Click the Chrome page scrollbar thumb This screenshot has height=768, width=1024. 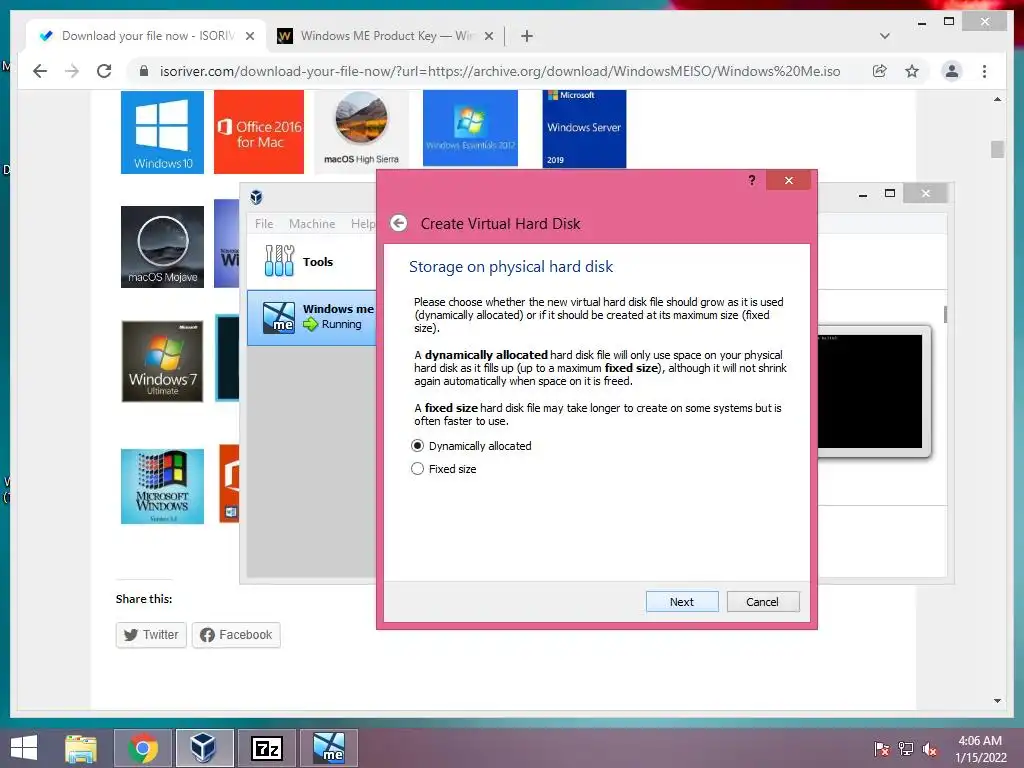[x=997, y=150]
